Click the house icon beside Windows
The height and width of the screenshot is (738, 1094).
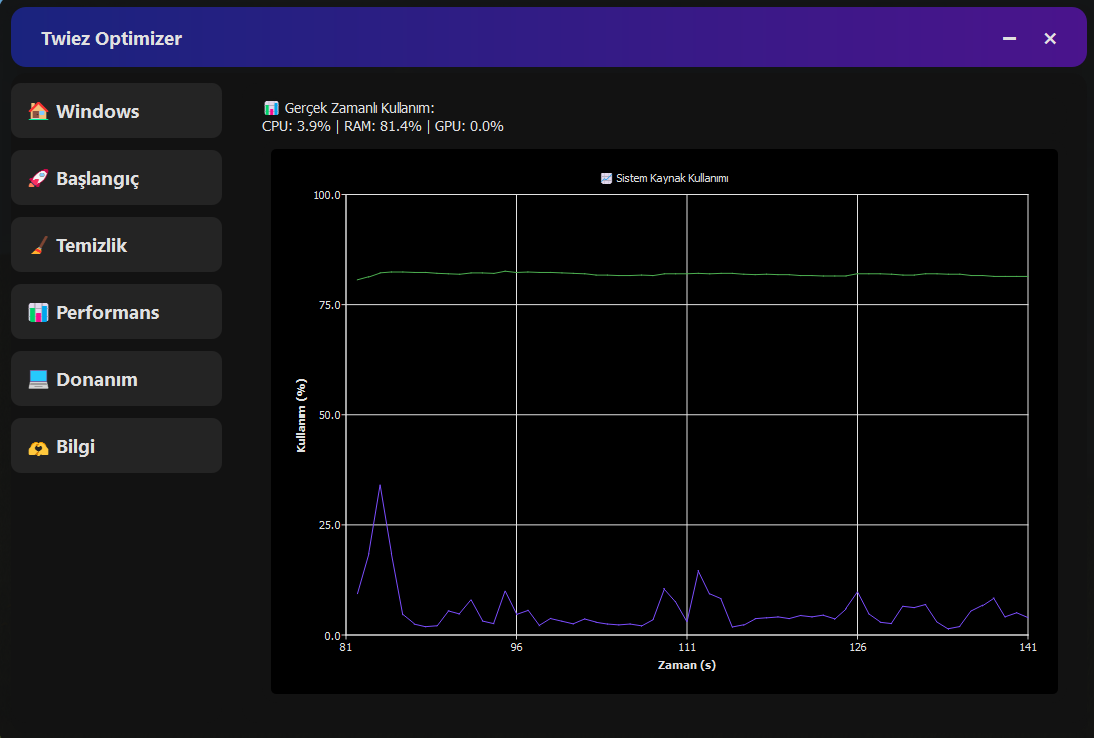[38, 111]
